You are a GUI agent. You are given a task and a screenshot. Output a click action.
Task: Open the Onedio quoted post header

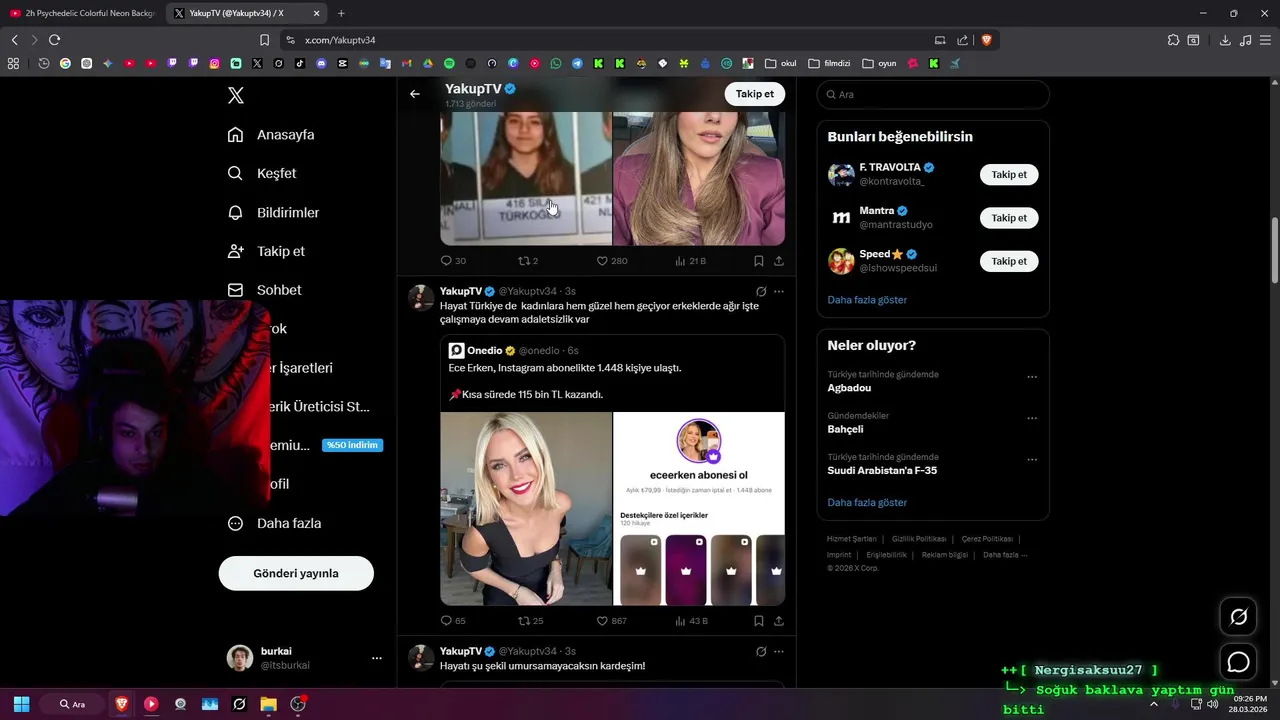(x=513, y=351)
